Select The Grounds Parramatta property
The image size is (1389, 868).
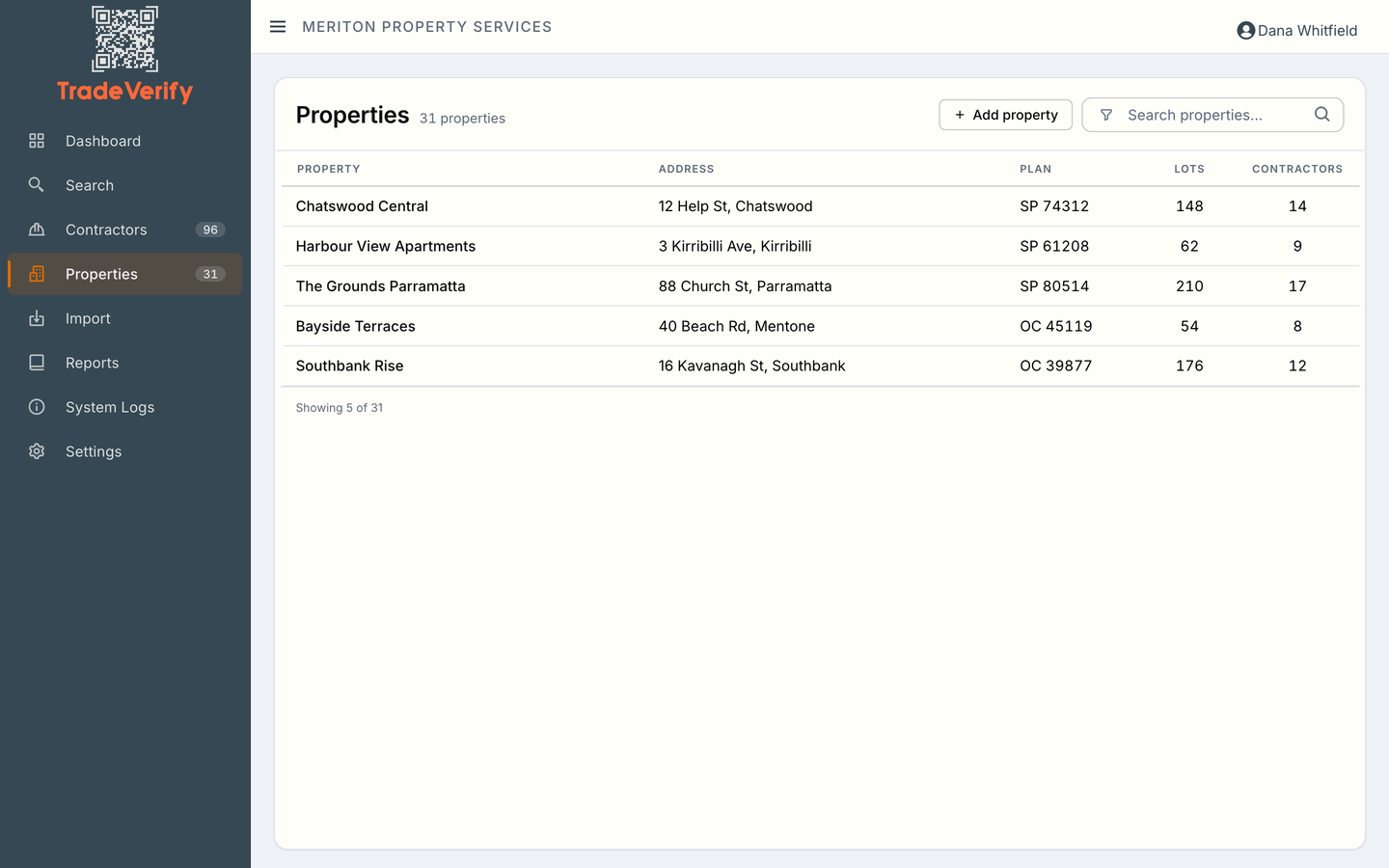coord(380,286)
